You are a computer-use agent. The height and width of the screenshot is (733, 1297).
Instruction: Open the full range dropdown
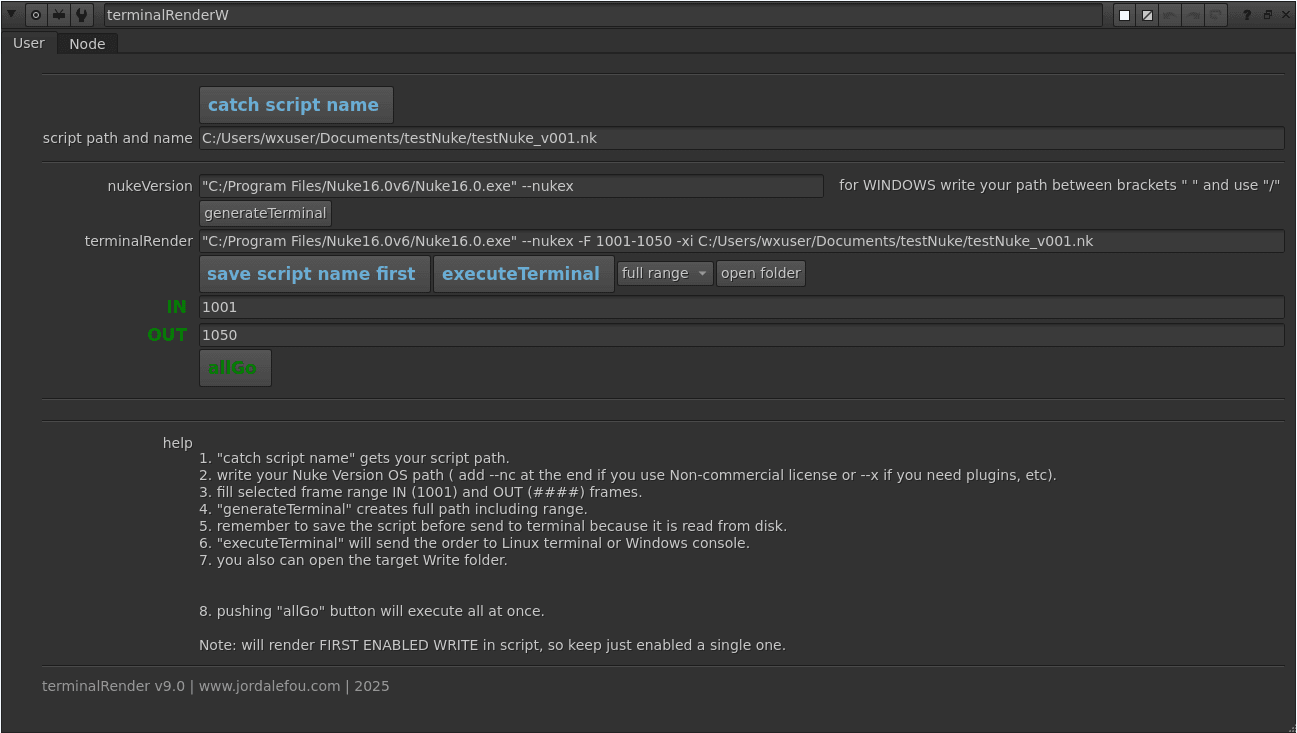click(x=664, y=273)
